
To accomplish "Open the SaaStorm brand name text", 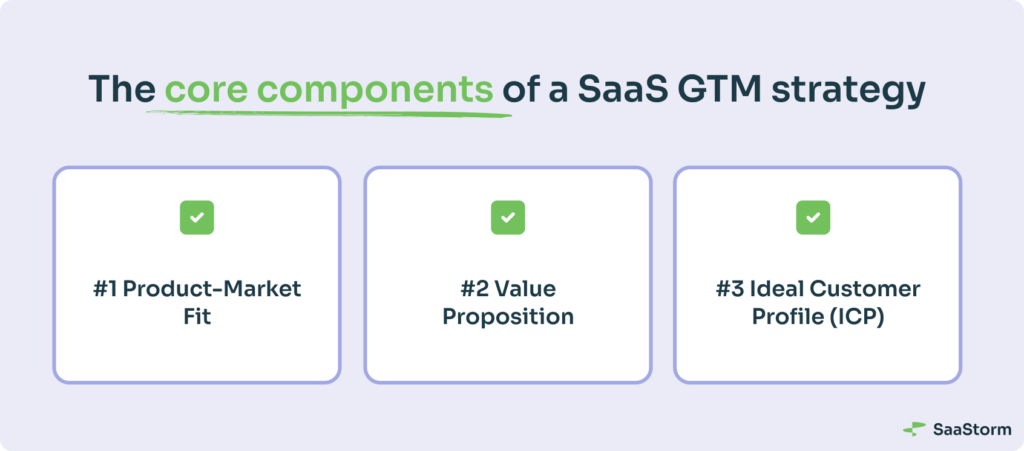I will (x=972, y=429).
